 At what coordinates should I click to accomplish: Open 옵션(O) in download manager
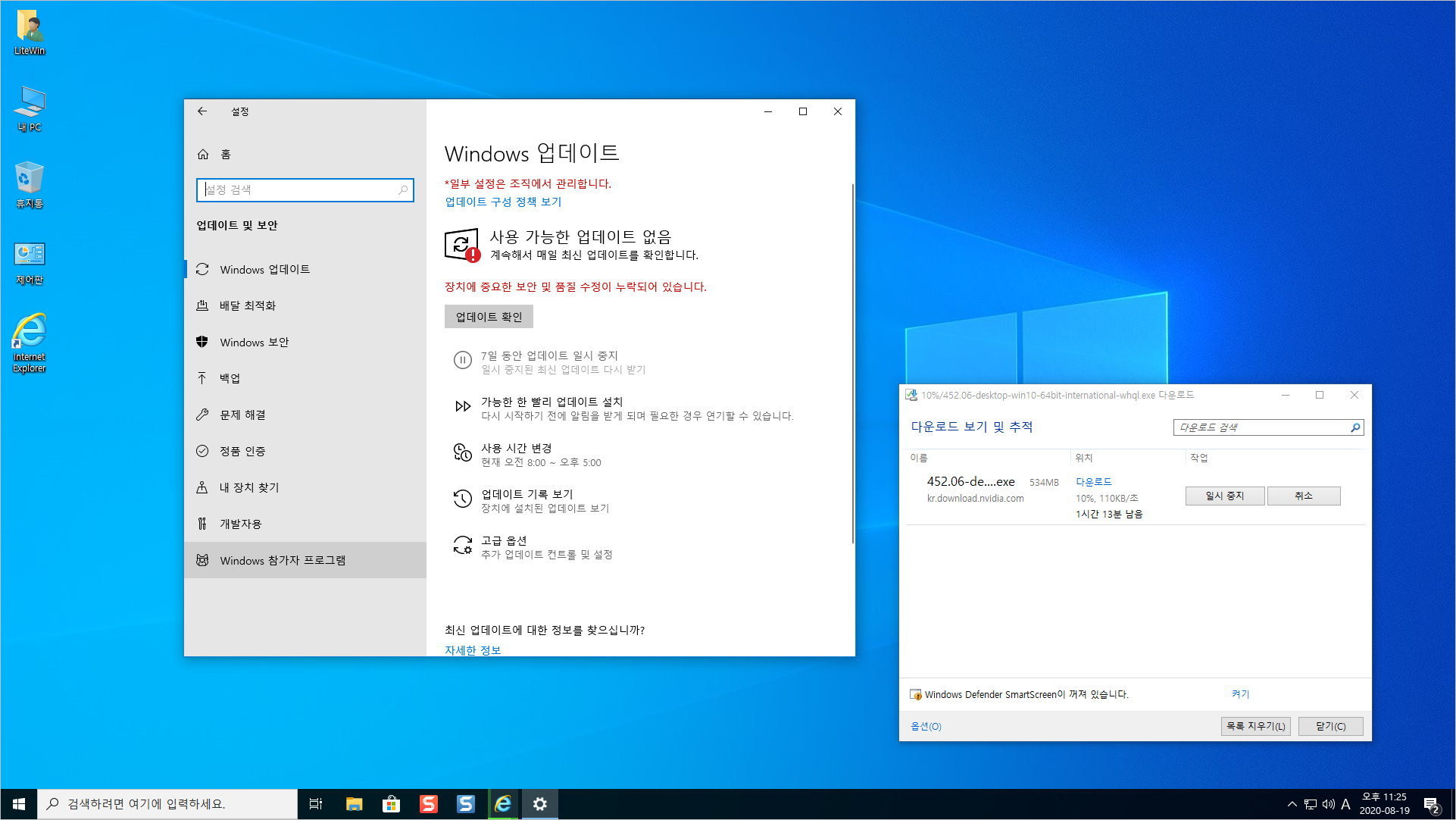[926, 727]
